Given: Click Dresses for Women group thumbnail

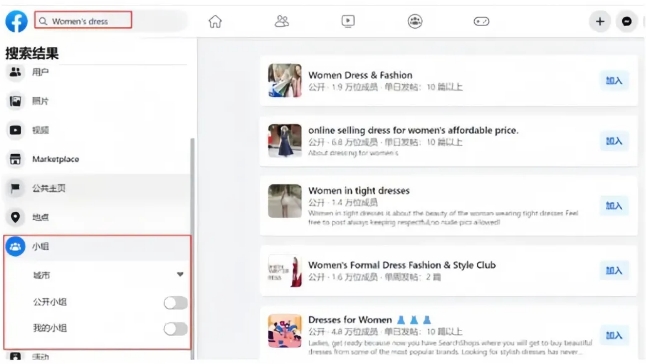Looking at the screenshot, I should coord(285,331).
